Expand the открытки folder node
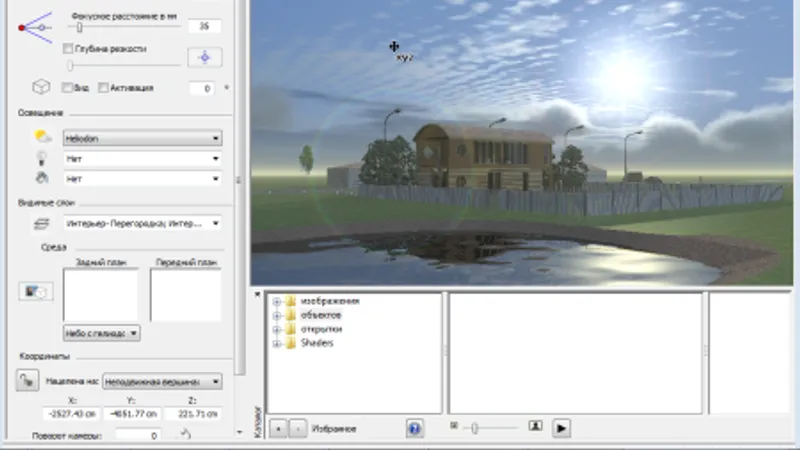 click(277, 330)
